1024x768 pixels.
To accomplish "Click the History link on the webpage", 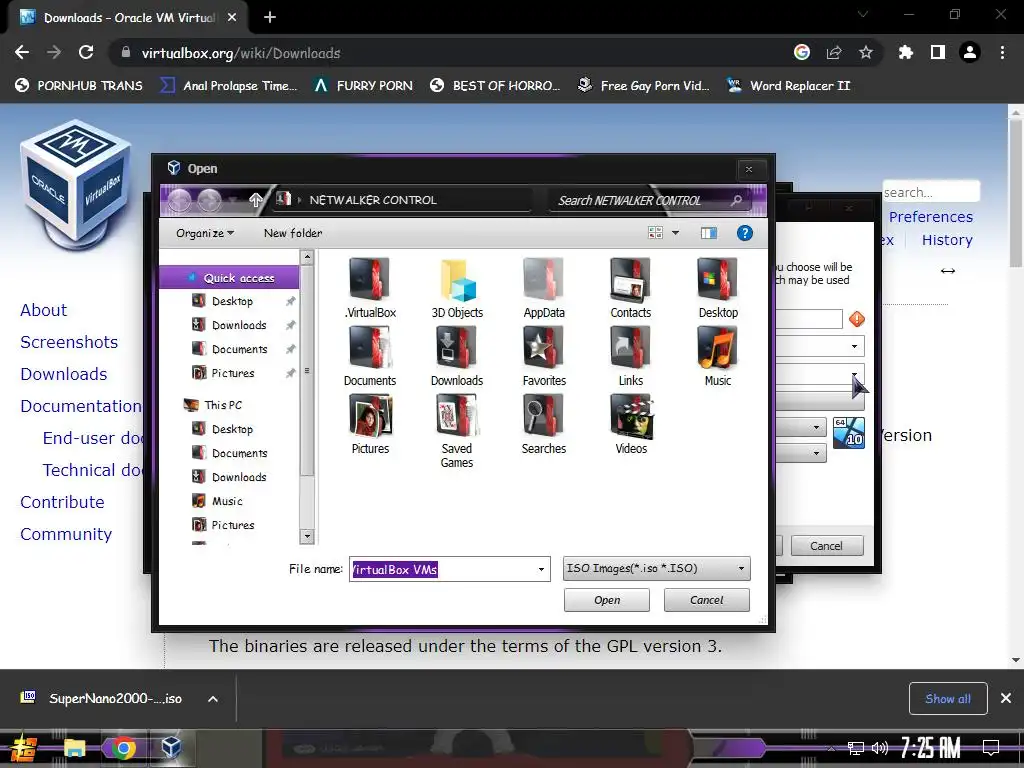I will [x=947, y=240].
